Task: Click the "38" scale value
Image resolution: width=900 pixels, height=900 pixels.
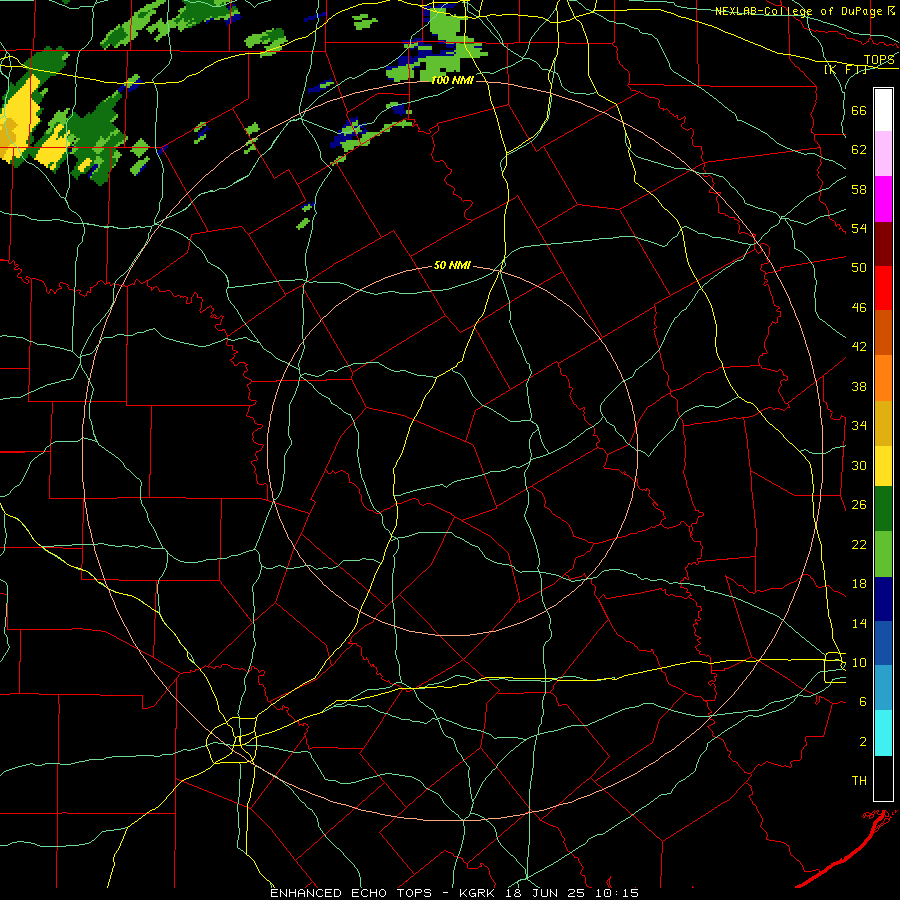Action: [859, 386]
